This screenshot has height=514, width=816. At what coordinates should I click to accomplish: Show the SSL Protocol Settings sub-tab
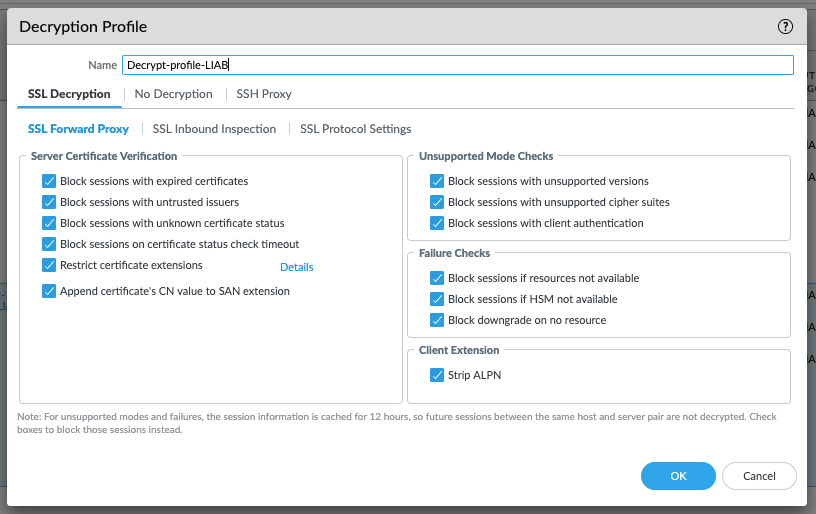[x=355, y=129]
